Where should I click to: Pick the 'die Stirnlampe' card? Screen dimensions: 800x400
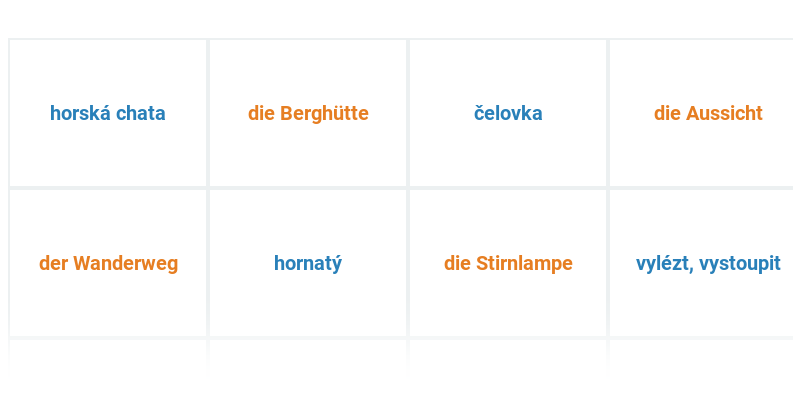508,263
